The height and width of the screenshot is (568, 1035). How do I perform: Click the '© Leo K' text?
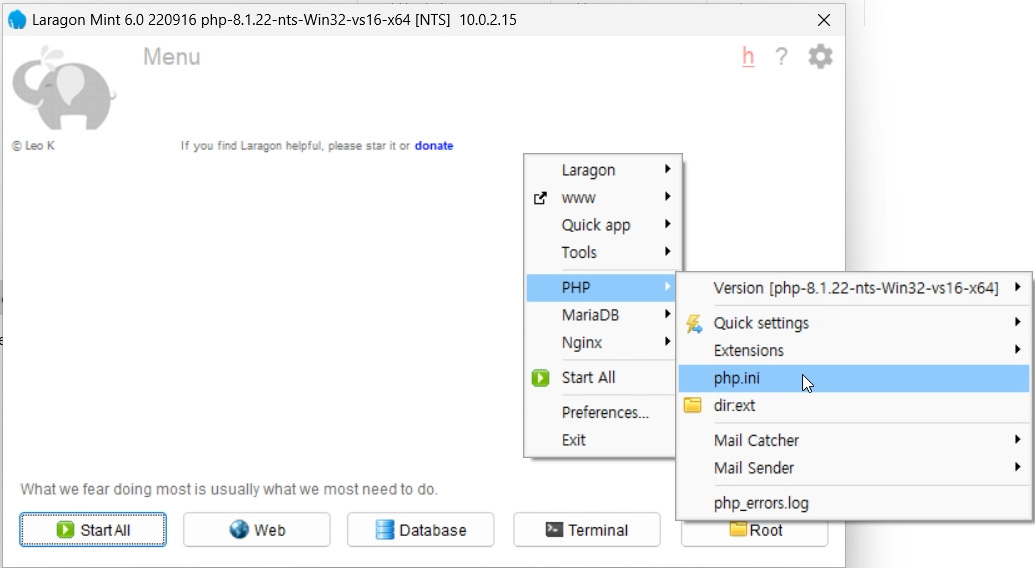click(33, 146)
